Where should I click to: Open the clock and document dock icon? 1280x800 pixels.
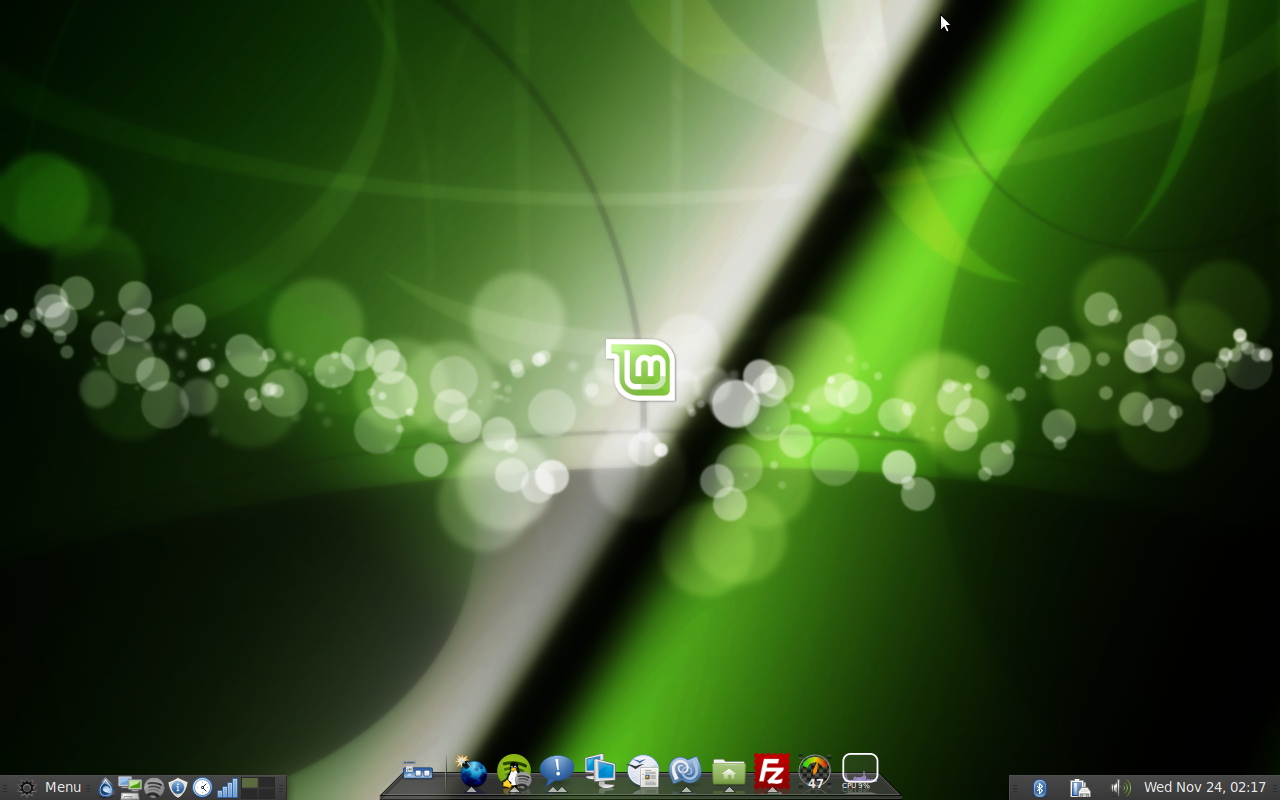[643, 771]
